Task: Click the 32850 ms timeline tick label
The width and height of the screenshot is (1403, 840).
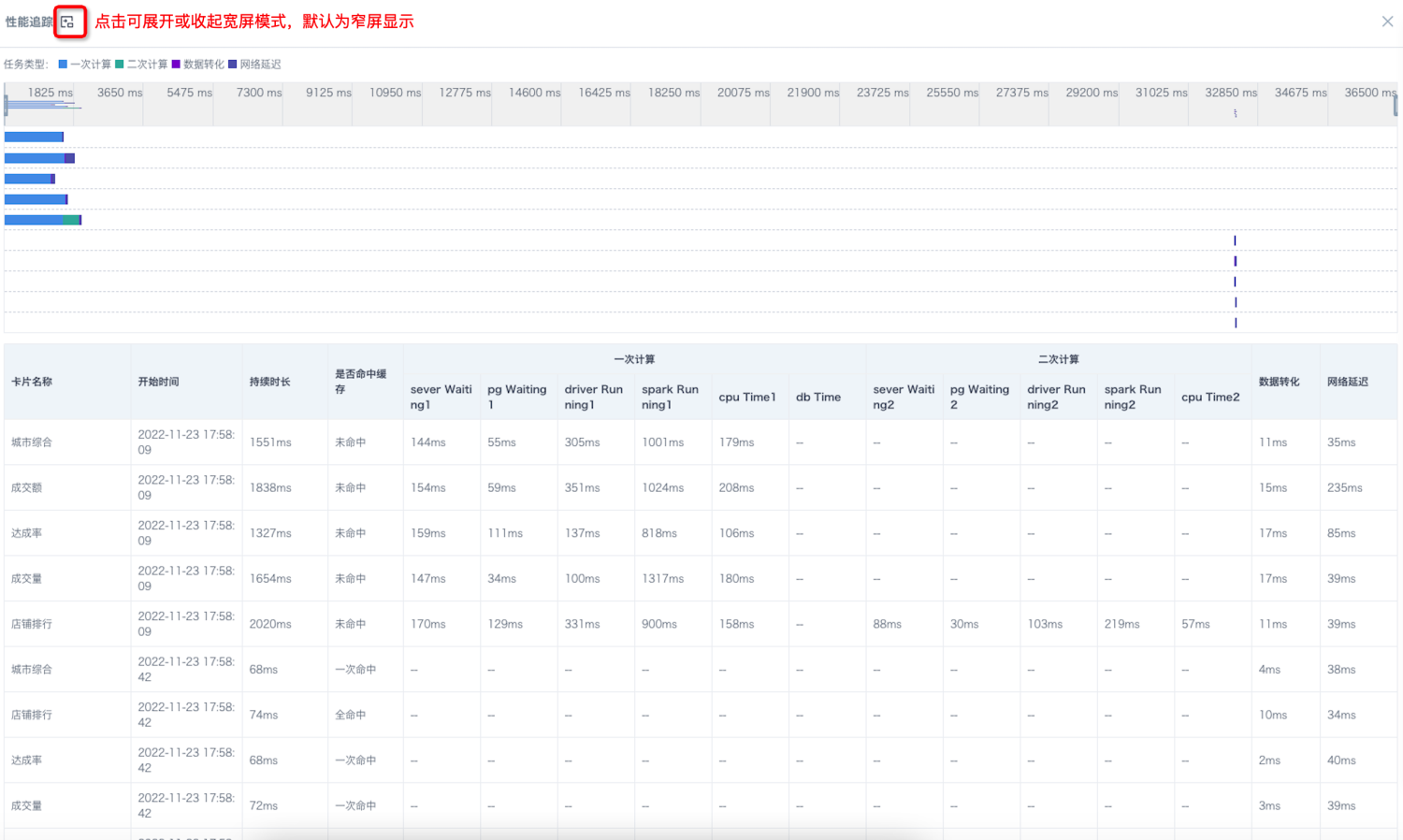Action: coord(1231,93)
